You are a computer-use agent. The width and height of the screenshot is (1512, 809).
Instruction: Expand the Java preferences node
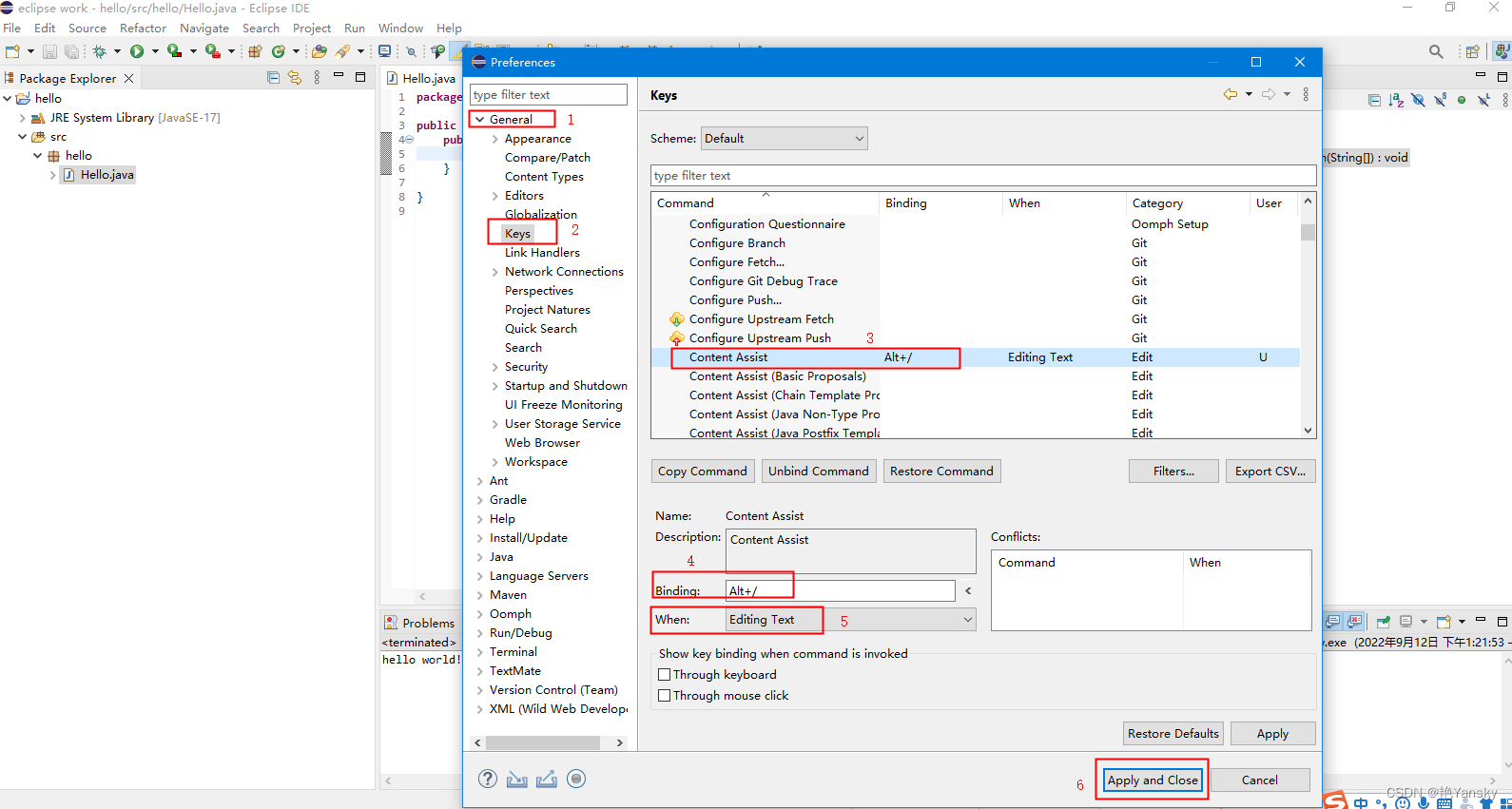(x=480, y=557)
